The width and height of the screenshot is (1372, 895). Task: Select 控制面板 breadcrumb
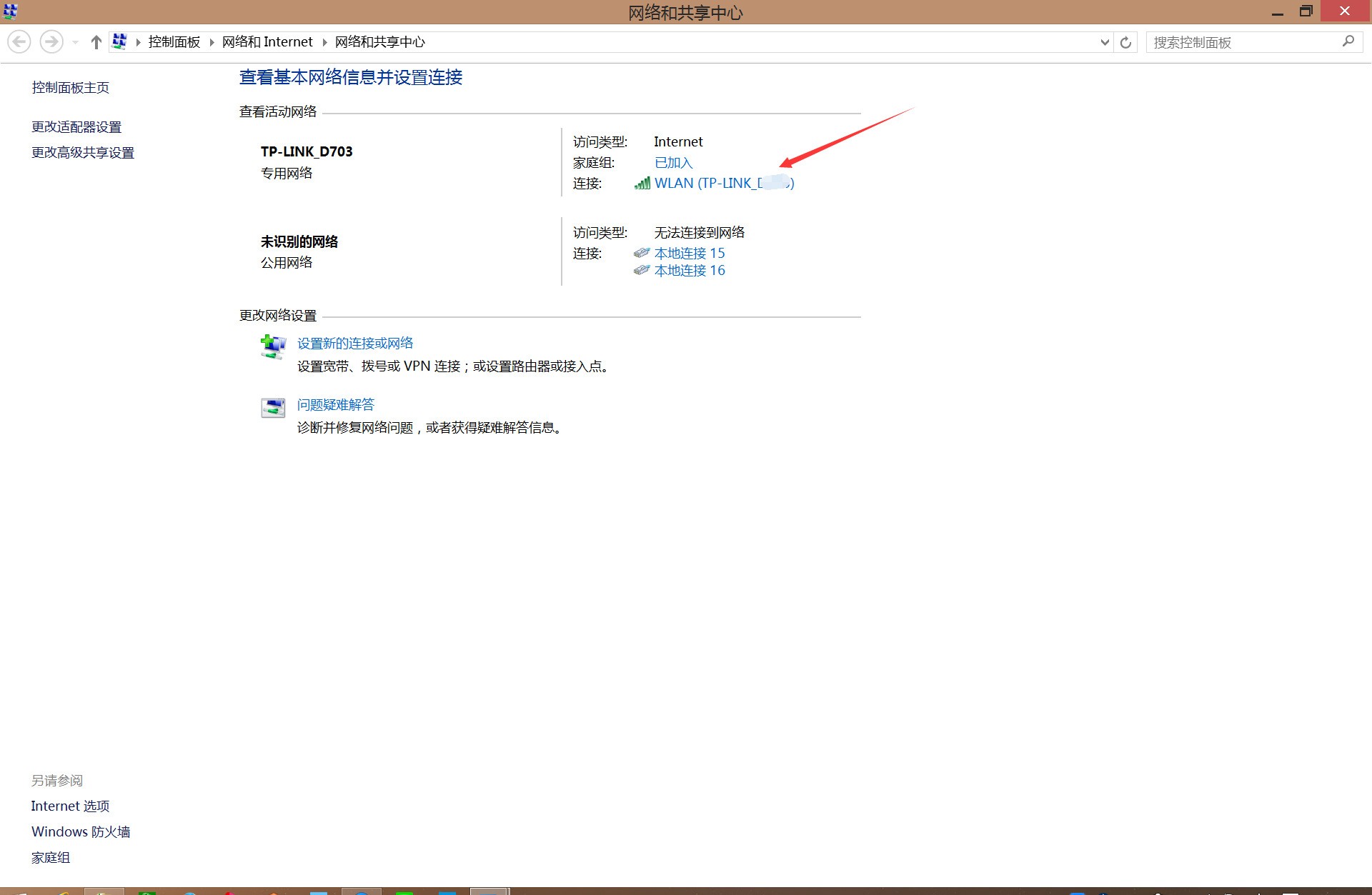coord(174,42)
